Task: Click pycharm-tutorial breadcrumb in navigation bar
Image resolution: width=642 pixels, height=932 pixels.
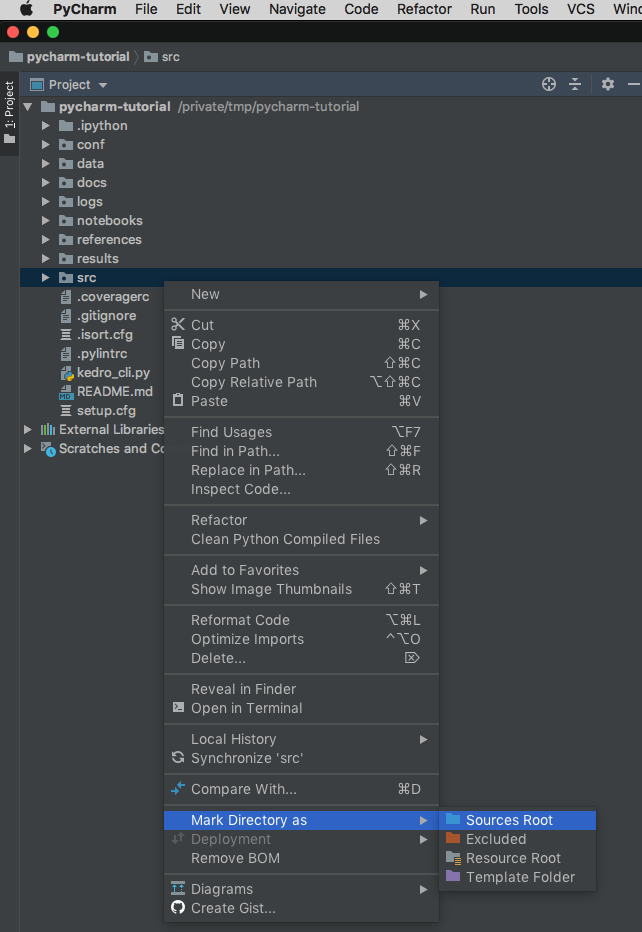Action: [x=77, y=57]
